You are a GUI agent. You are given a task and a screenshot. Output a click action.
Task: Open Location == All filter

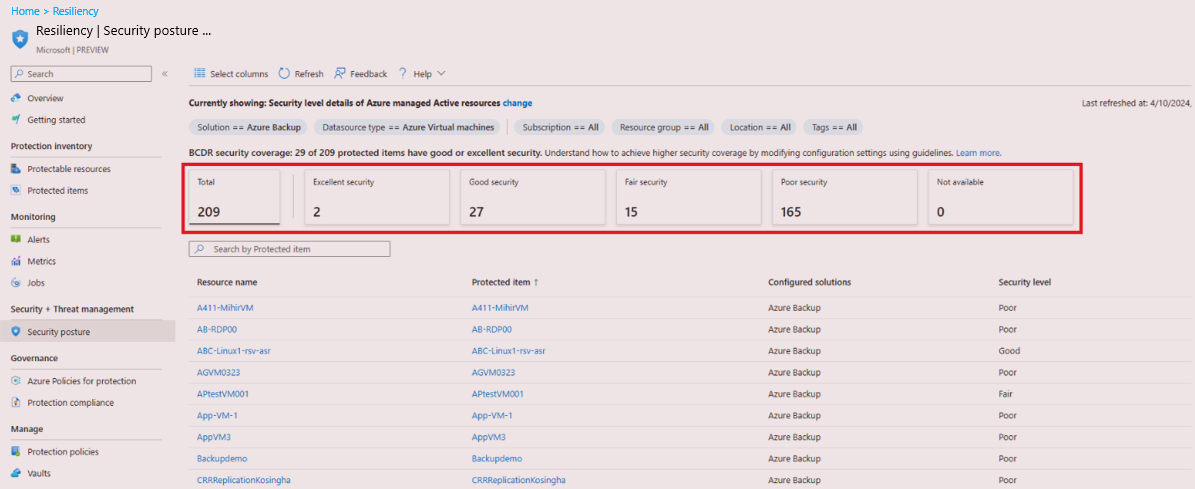tap(759, 127)
